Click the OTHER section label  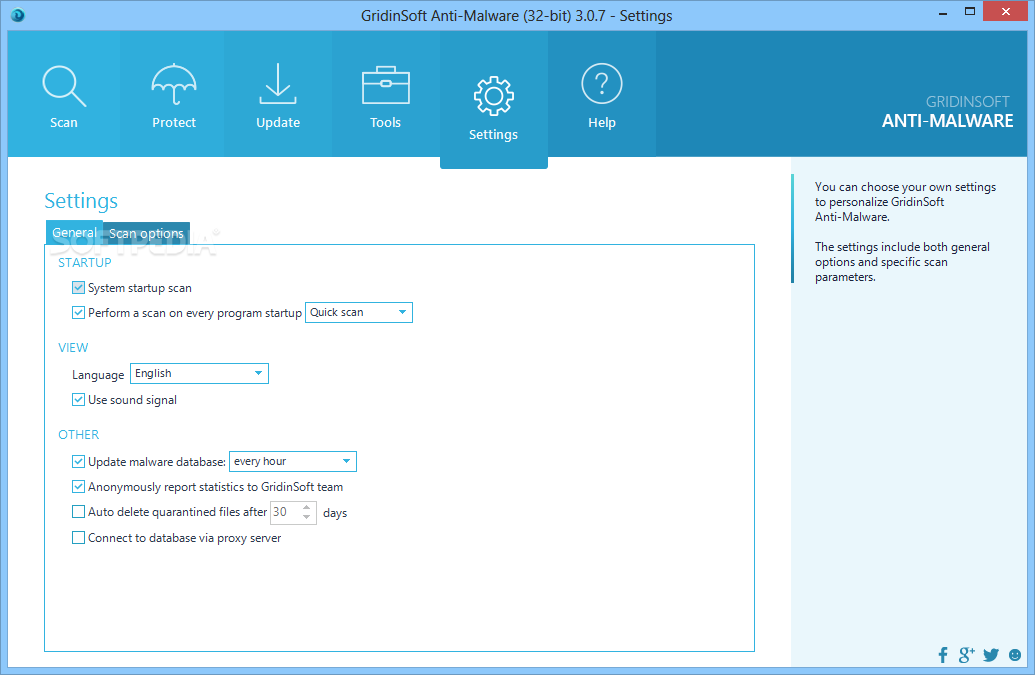(79, 435)
